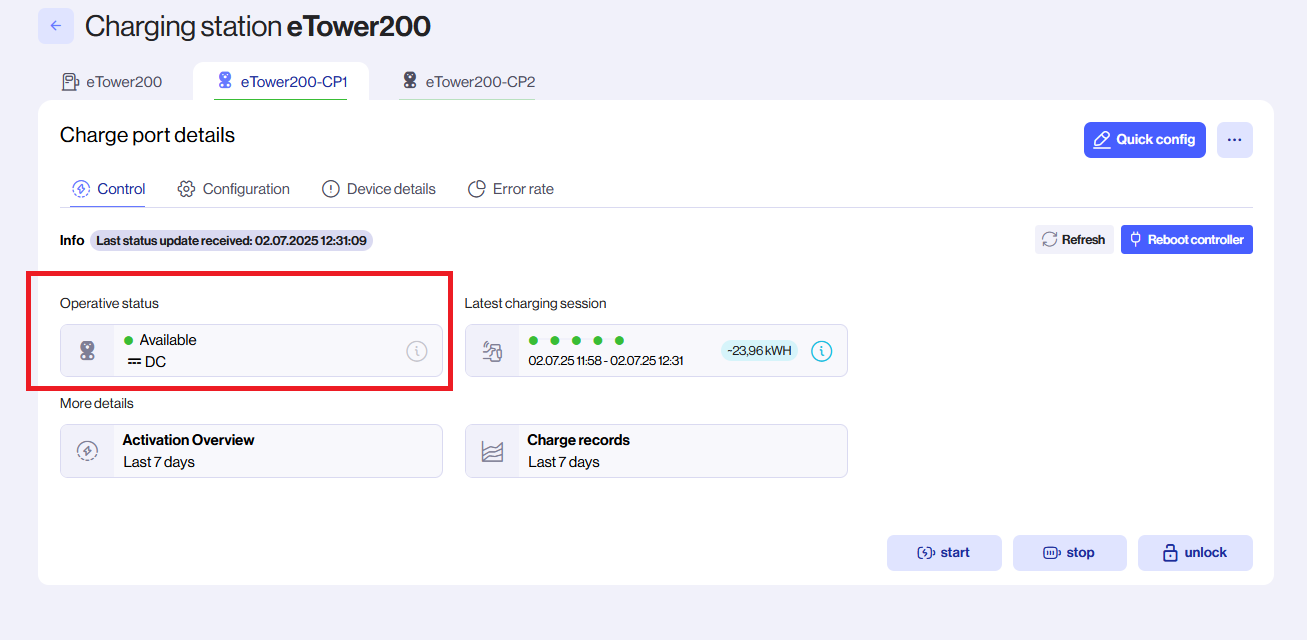Open the Device details sub-tab

tap(379, 189)
